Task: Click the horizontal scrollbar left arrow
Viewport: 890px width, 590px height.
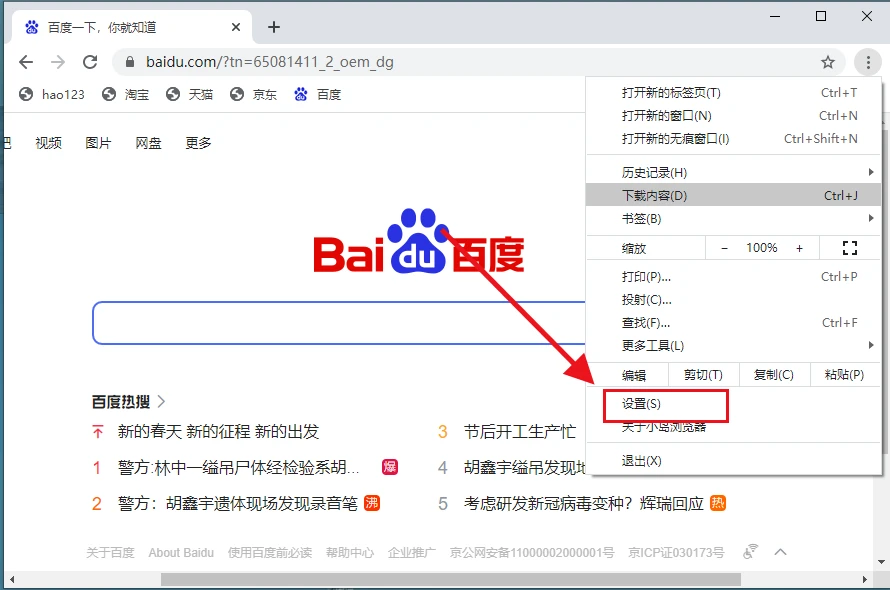Action: pos(11,579)
